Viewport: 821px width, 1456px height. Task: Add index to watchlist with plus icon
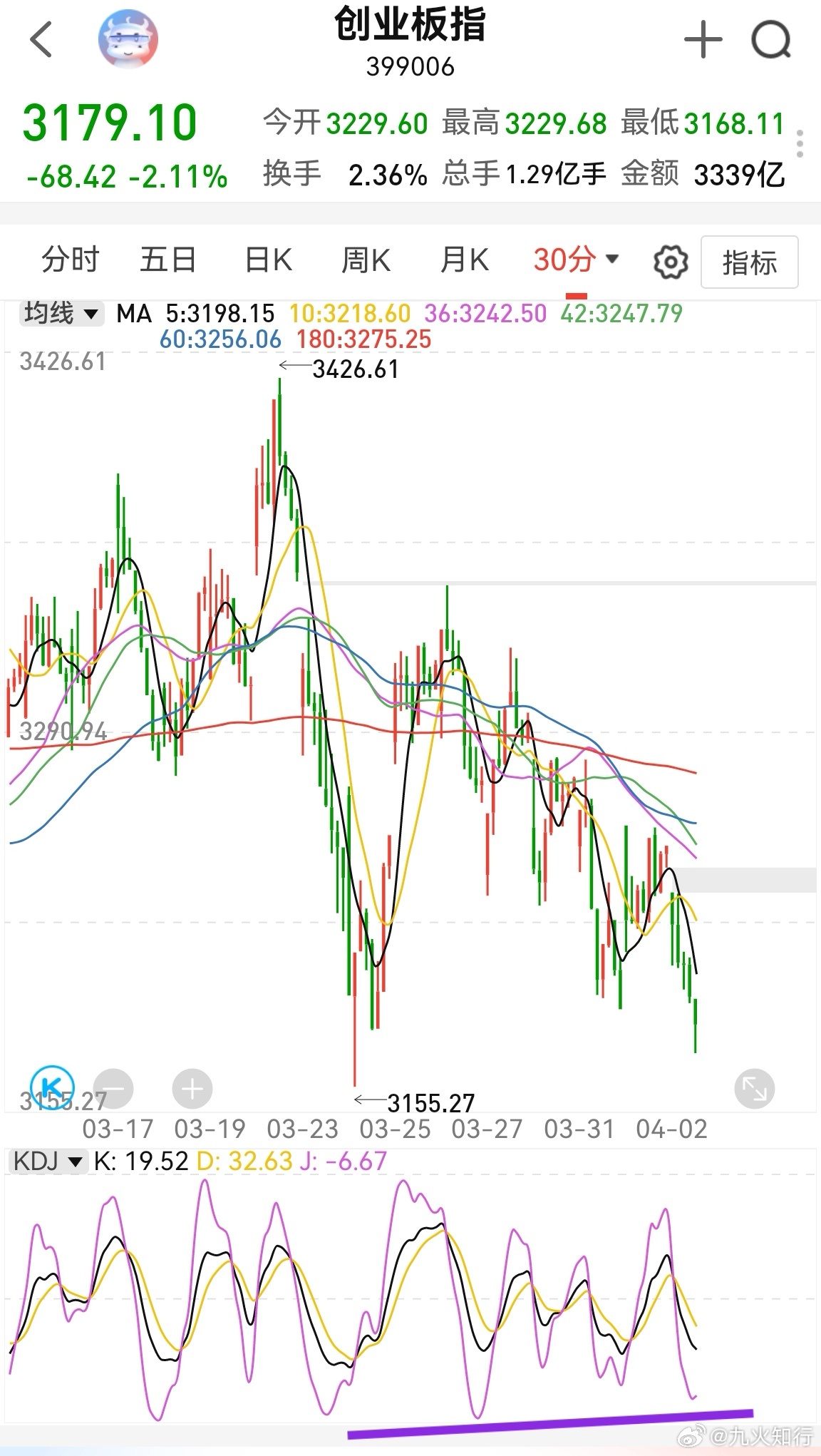point(703,39)
